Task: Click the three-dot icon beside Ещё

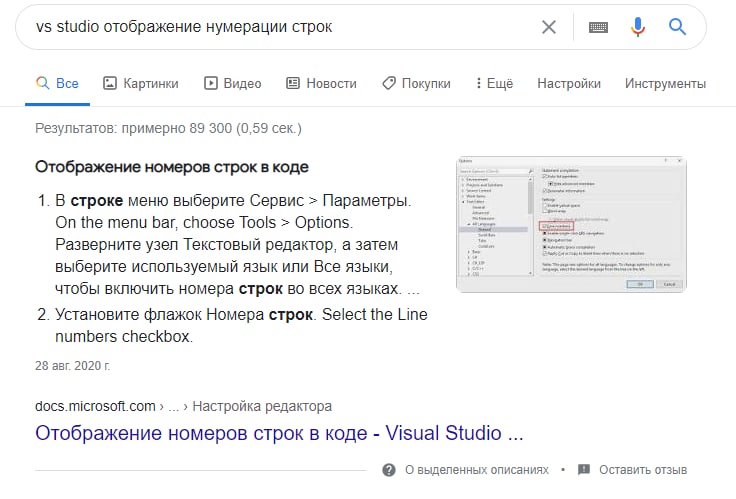Action: pyautogui.click(x=478, y=83)
